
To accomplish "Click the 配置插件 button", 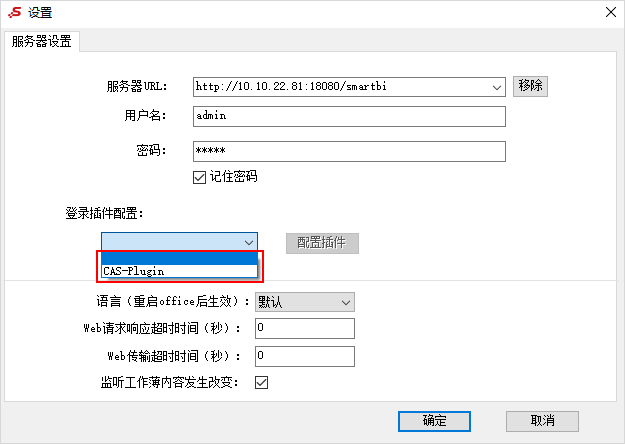I will point(322,243).
